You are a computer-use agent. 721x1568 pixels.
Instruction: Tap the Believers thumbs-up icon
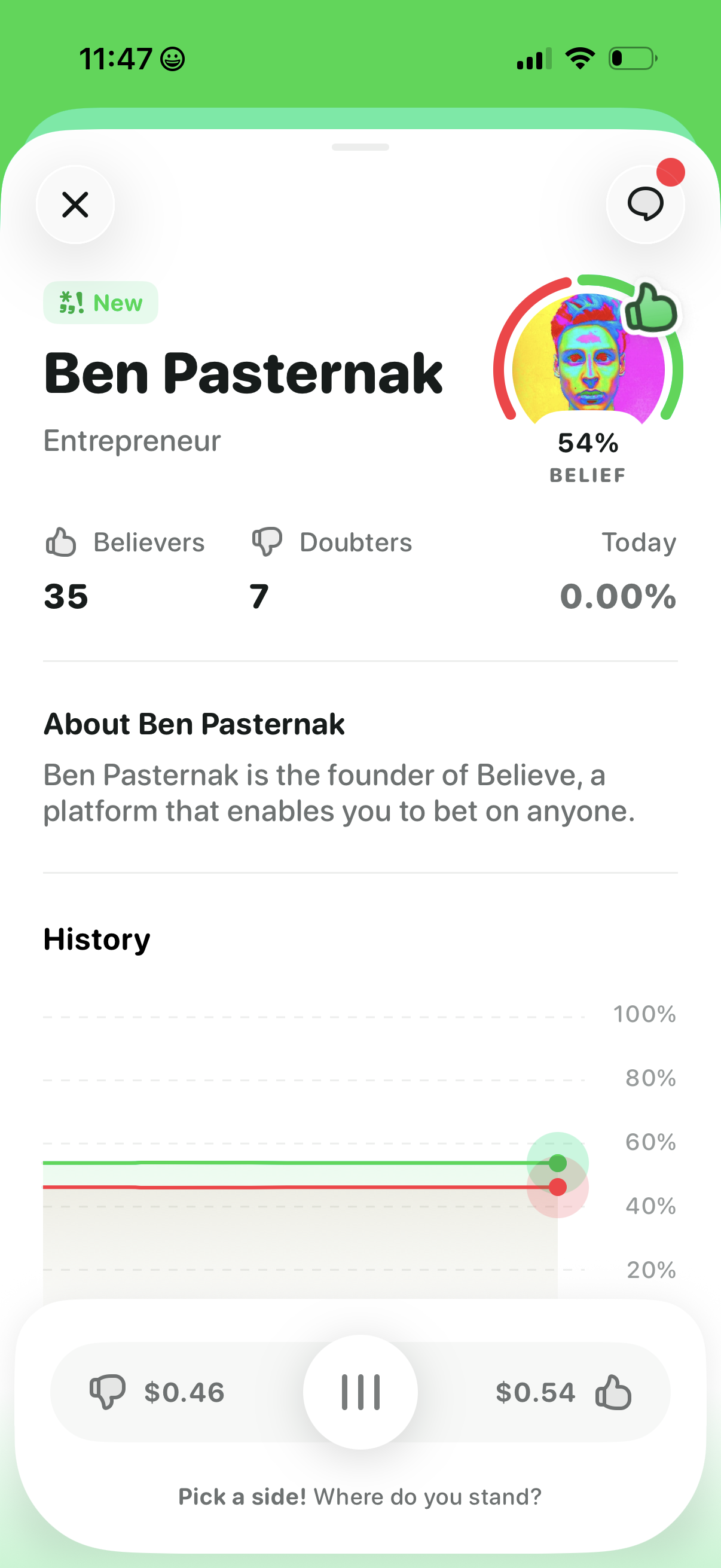(61, 542)
